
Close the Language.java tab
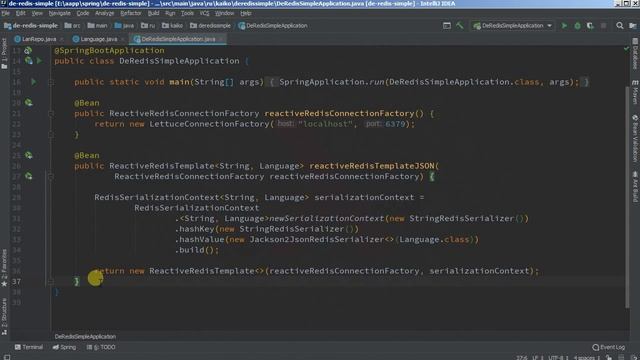pyautogui.click(x=123, y=39)
